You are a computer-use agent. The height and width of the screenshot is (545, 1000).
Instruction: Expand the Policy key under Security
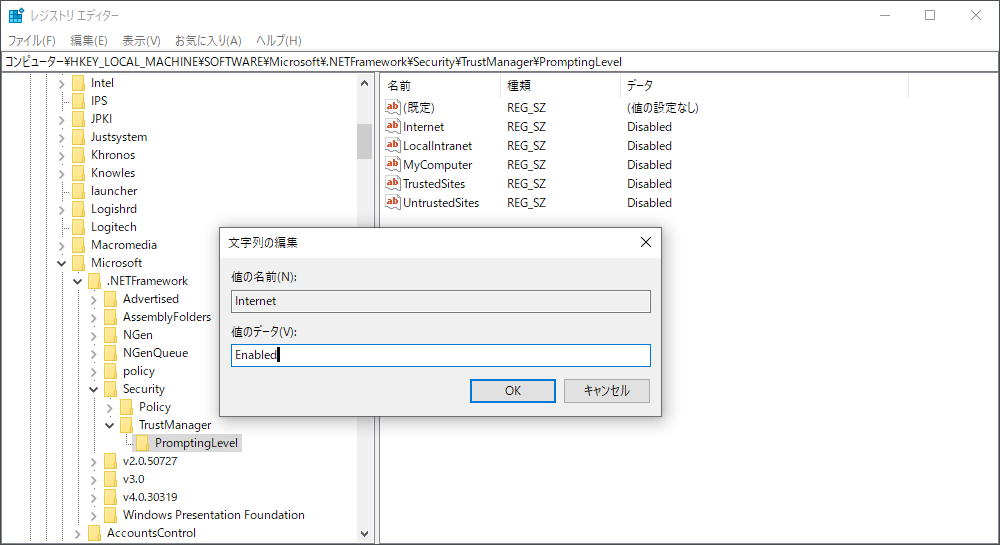[109, 407]
